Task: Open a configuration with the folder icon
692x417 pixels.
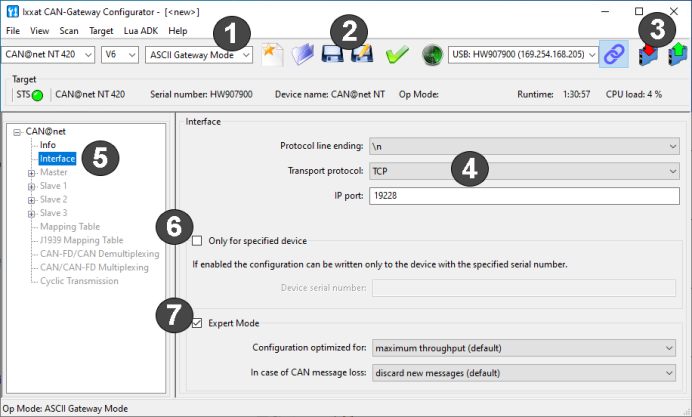Action: 303,55
